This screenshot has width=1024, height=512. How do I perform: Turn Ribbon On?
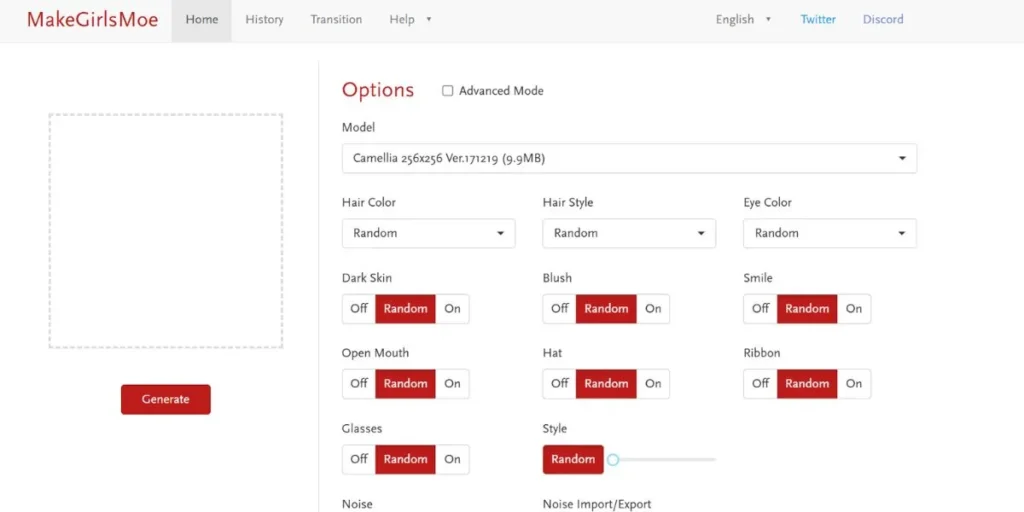(x=854, y=384)
